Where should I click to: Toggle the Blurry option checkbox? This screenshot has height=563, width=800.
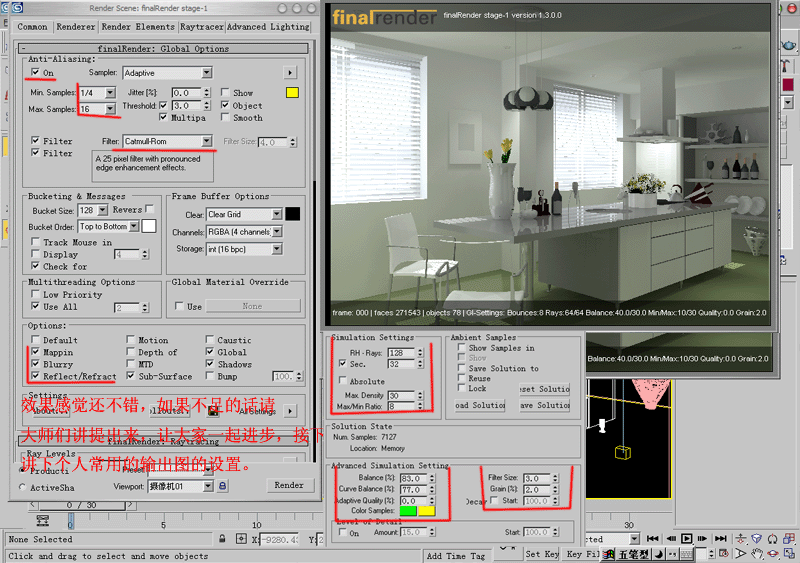(x=35, y=364)
